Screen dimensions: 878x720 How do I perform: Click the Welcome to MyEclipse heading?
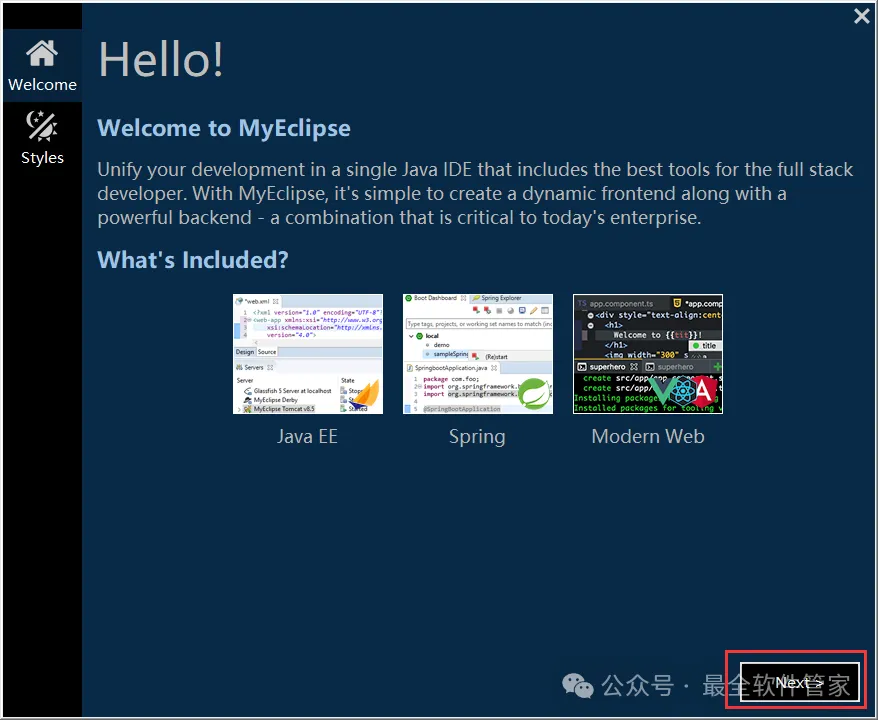coord(224,128)
